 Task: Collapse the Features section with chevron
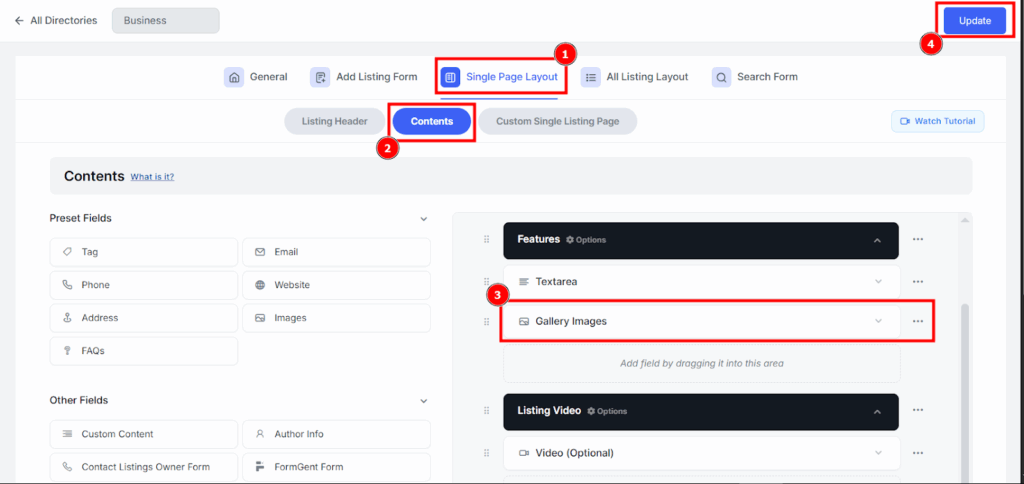(877, 240)
